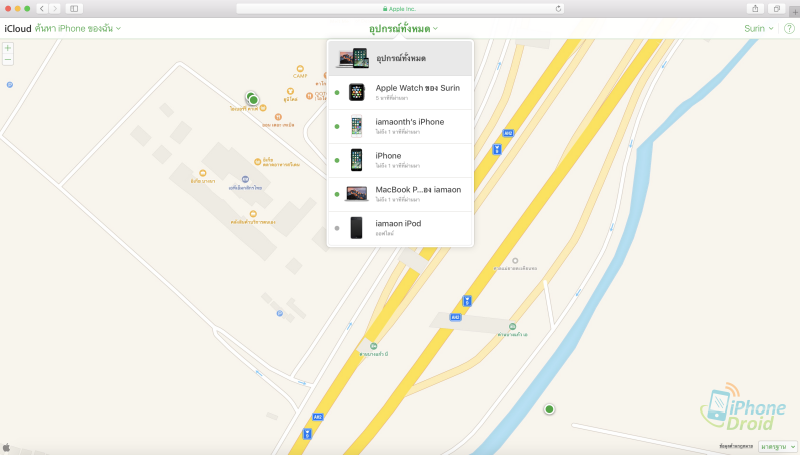Open the Surin account menu

[759, 29]
